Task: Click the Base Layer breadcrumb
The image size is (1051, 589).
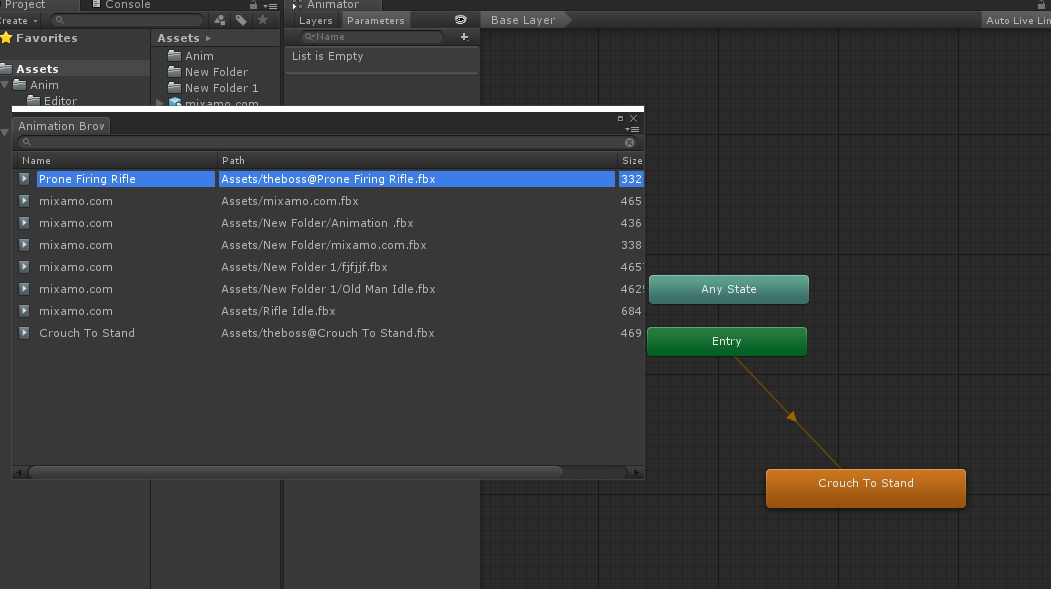Action: click(x=523, y=20)
